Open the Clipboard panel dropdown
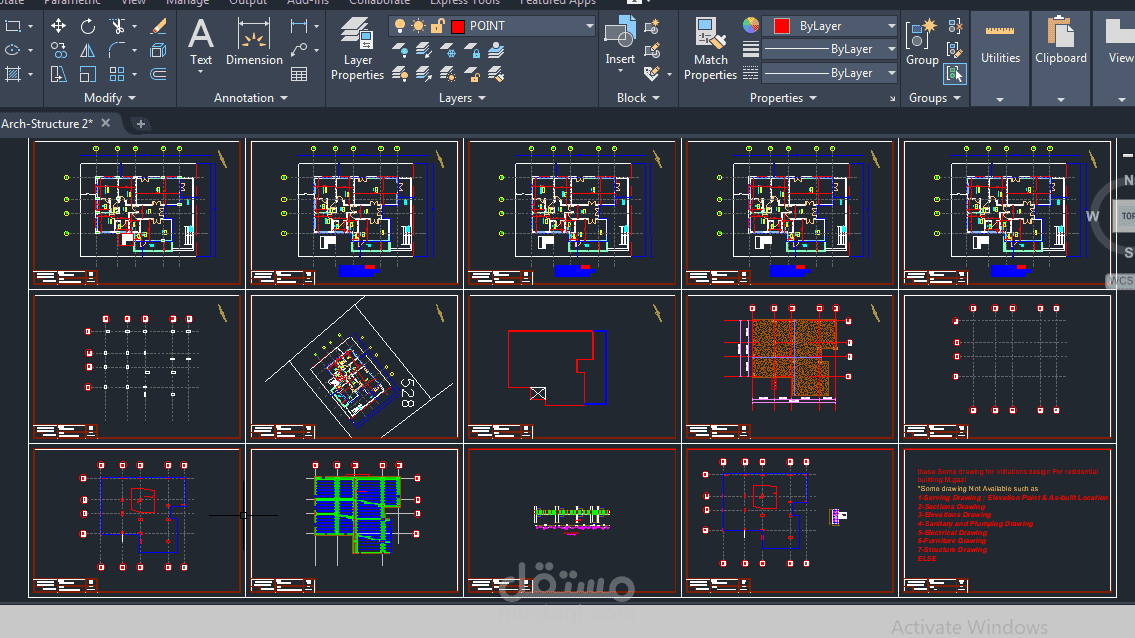 tap(1060, 100)
